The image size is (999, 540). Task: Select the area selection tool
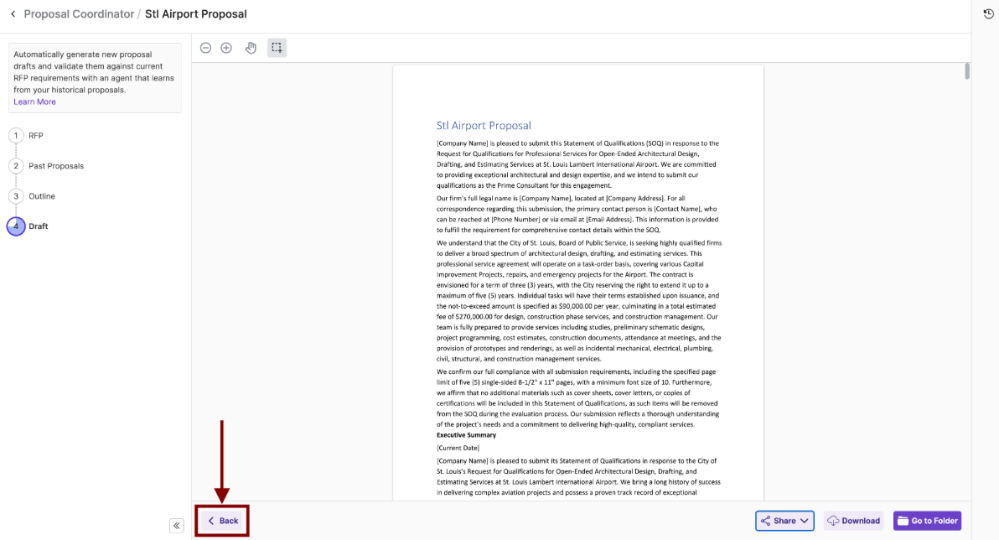point(277,48)
